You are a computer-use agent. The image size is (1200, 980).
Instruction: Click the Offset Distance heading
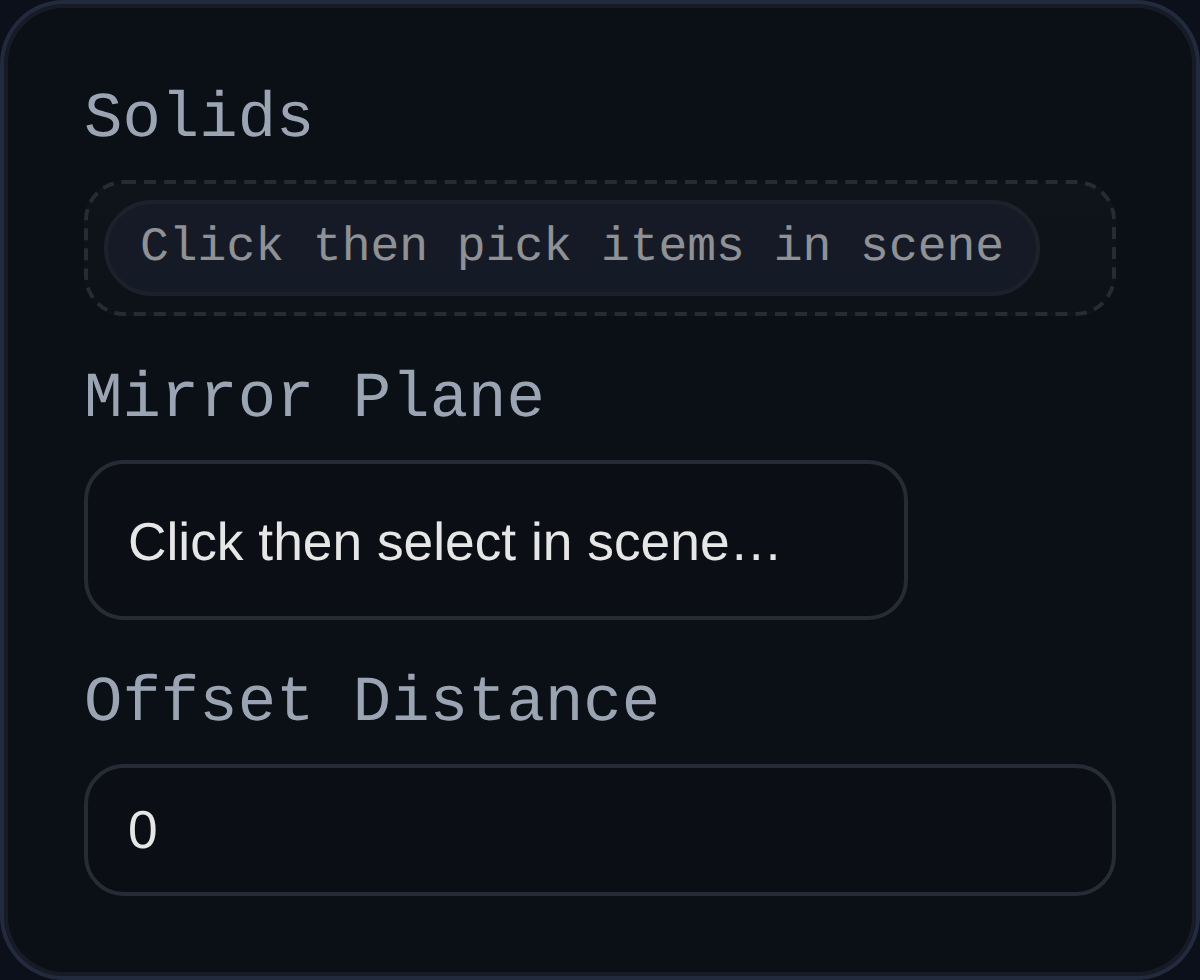point(372,700)
